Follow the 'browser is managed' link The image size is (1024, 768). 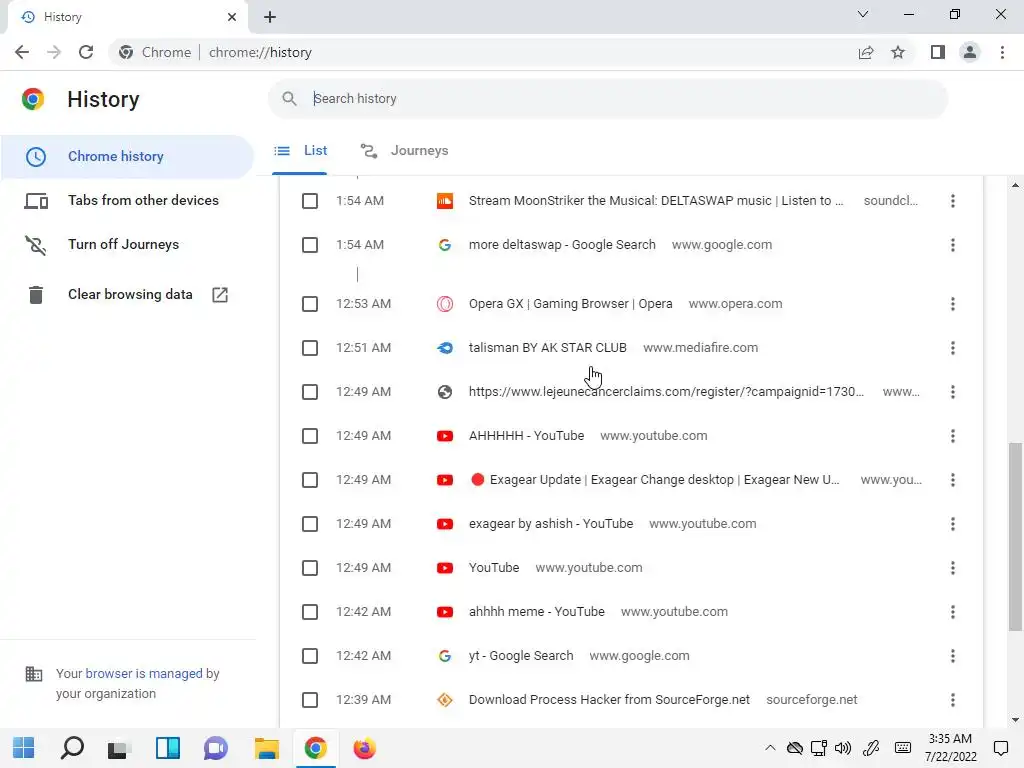pos(144,673)
